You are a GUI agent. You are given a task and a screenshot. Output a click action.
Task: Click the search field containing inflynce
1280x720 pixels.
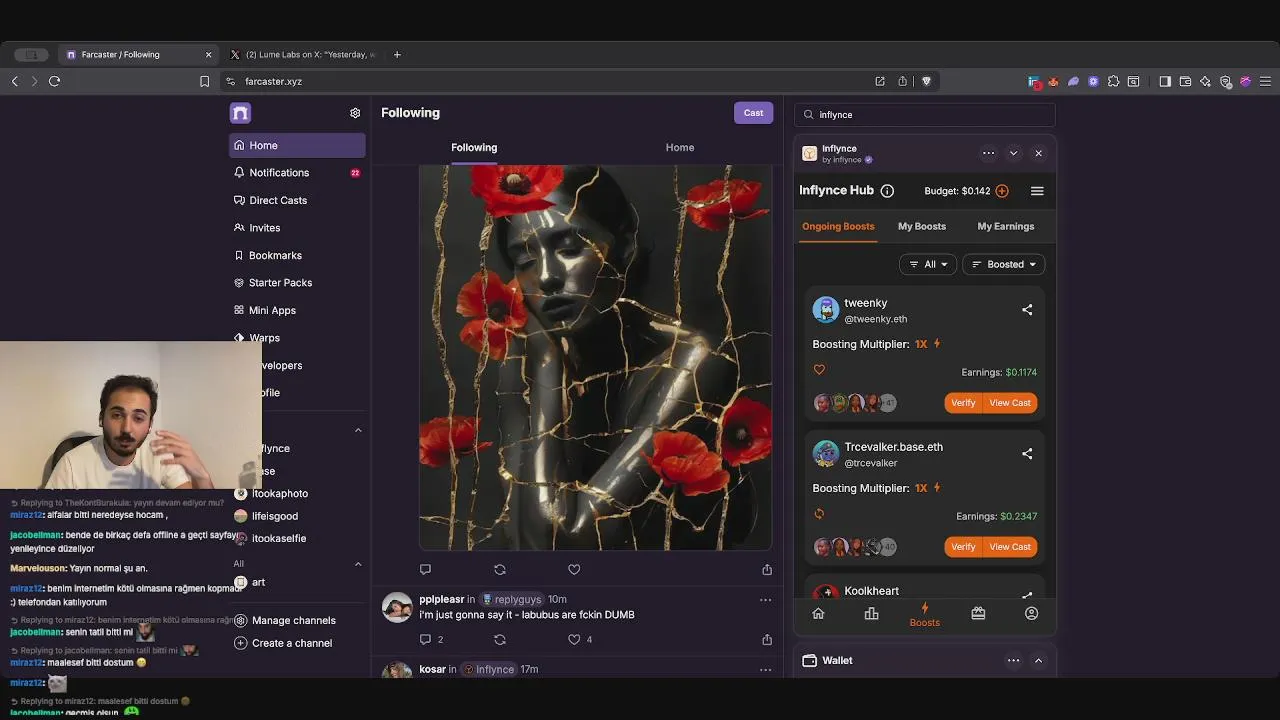[x=925, y=115]
